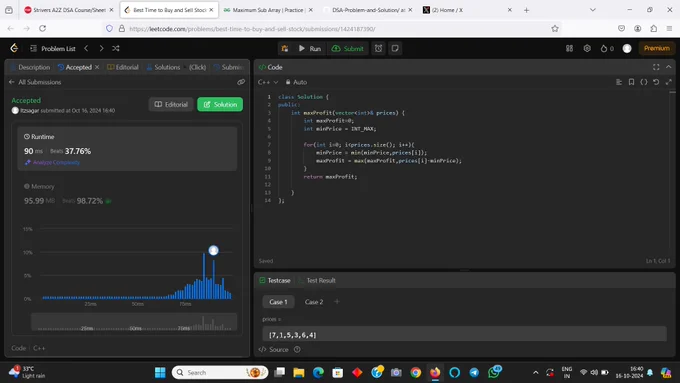This screenshot has width=680, height=383.
Task: Open the timer alarm clock icon
Action: pyautogui.click(x=379, y=49)
